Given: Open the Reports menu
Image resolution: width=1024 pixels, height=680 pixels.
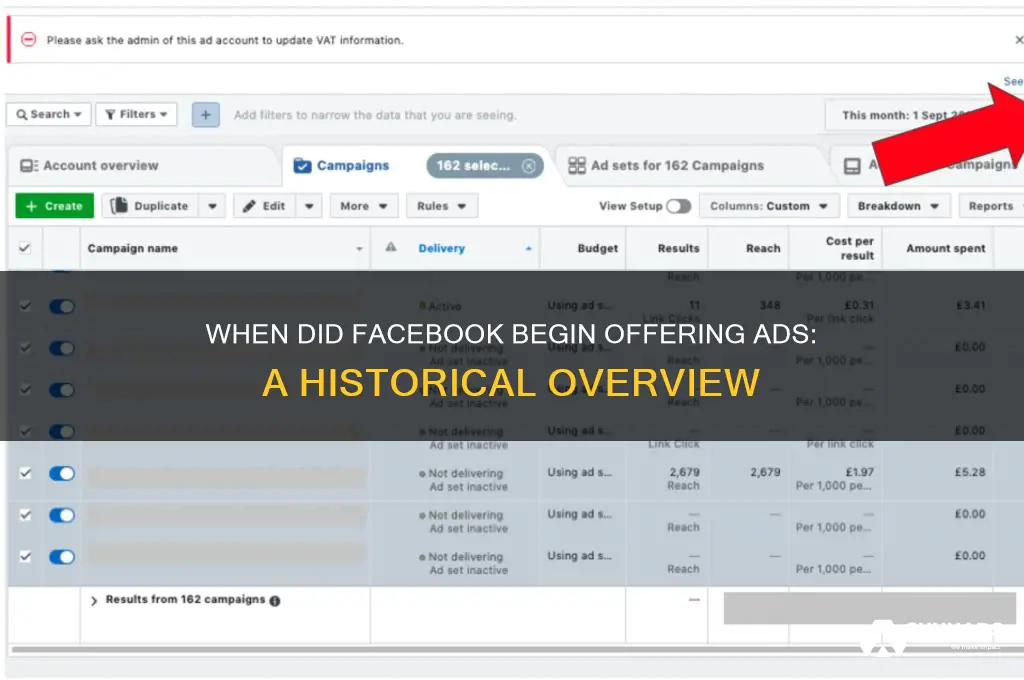Looking at the screenshot, I should (991, 206).
